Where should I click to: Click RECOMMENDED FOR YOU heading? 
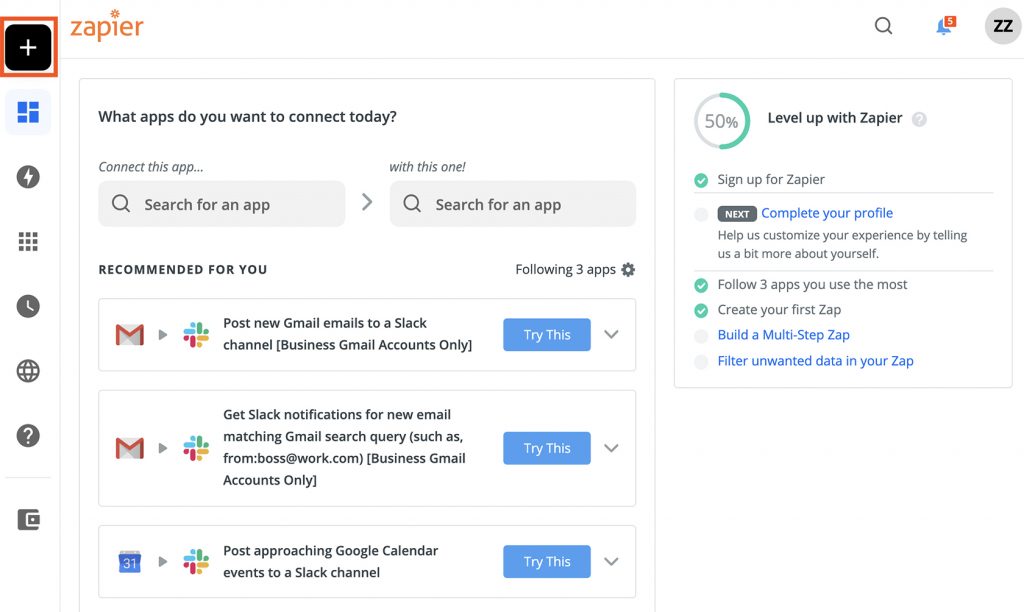click(x=183, y=270)
